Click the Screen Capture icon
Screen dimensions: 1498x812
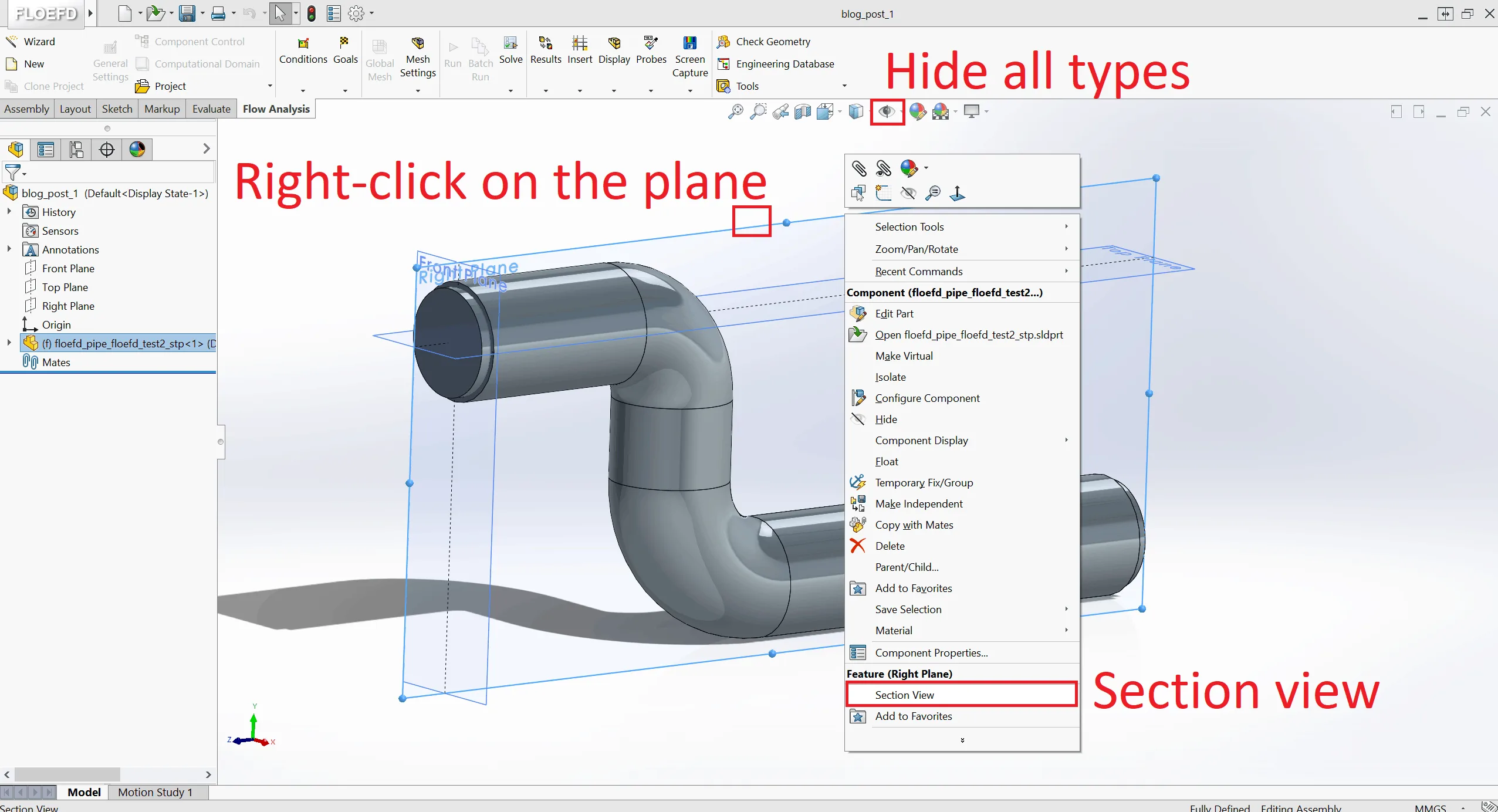click(689, 43)
